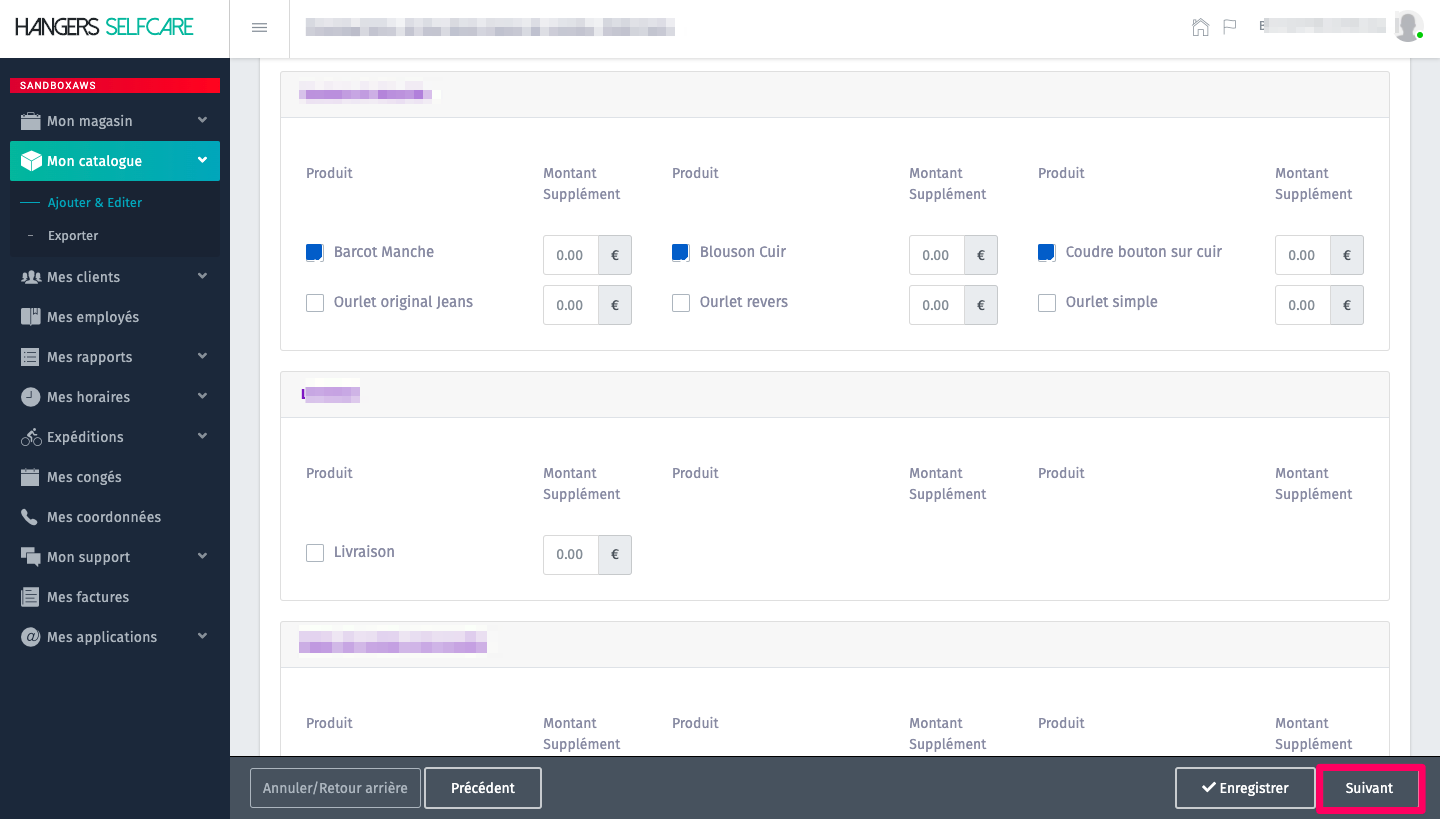1440x819 pixels.
Task: Go back with the Précédent button
Action: pyautogui.click(x=482, y=788)
